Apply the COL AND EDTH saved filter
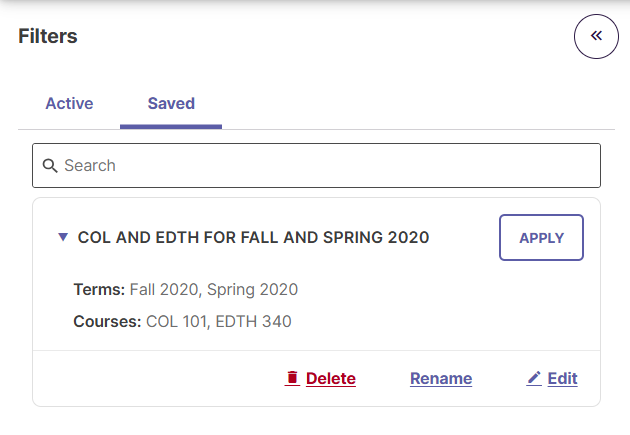The width and height of the screenshot is (630, 435). click(x=541, y=237)
